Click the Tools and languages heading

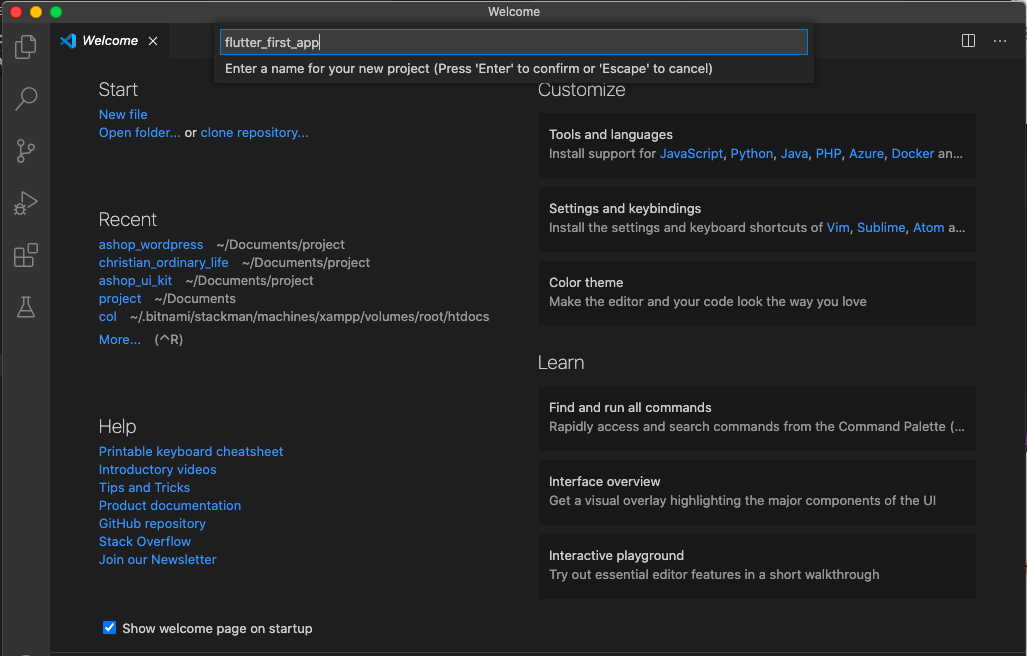point(610,134)
